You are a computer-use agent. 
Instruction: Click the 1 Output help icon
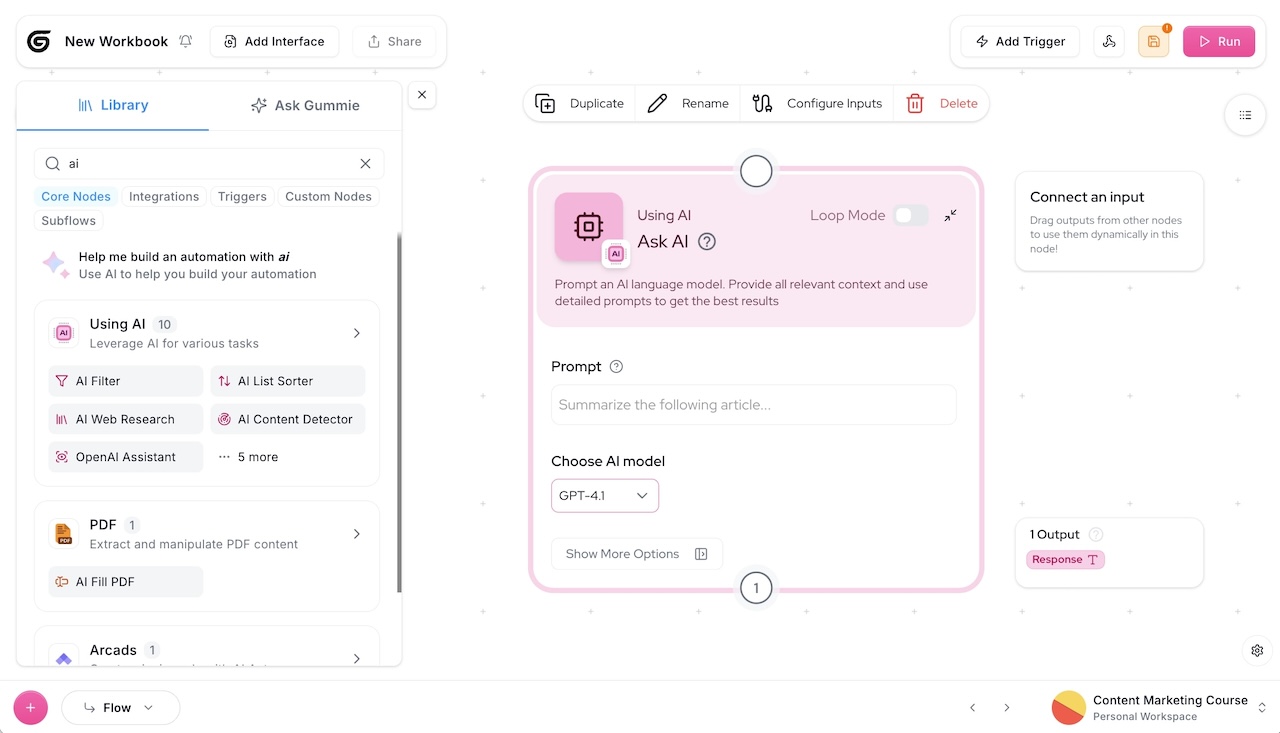click(x=1096, y=534)
